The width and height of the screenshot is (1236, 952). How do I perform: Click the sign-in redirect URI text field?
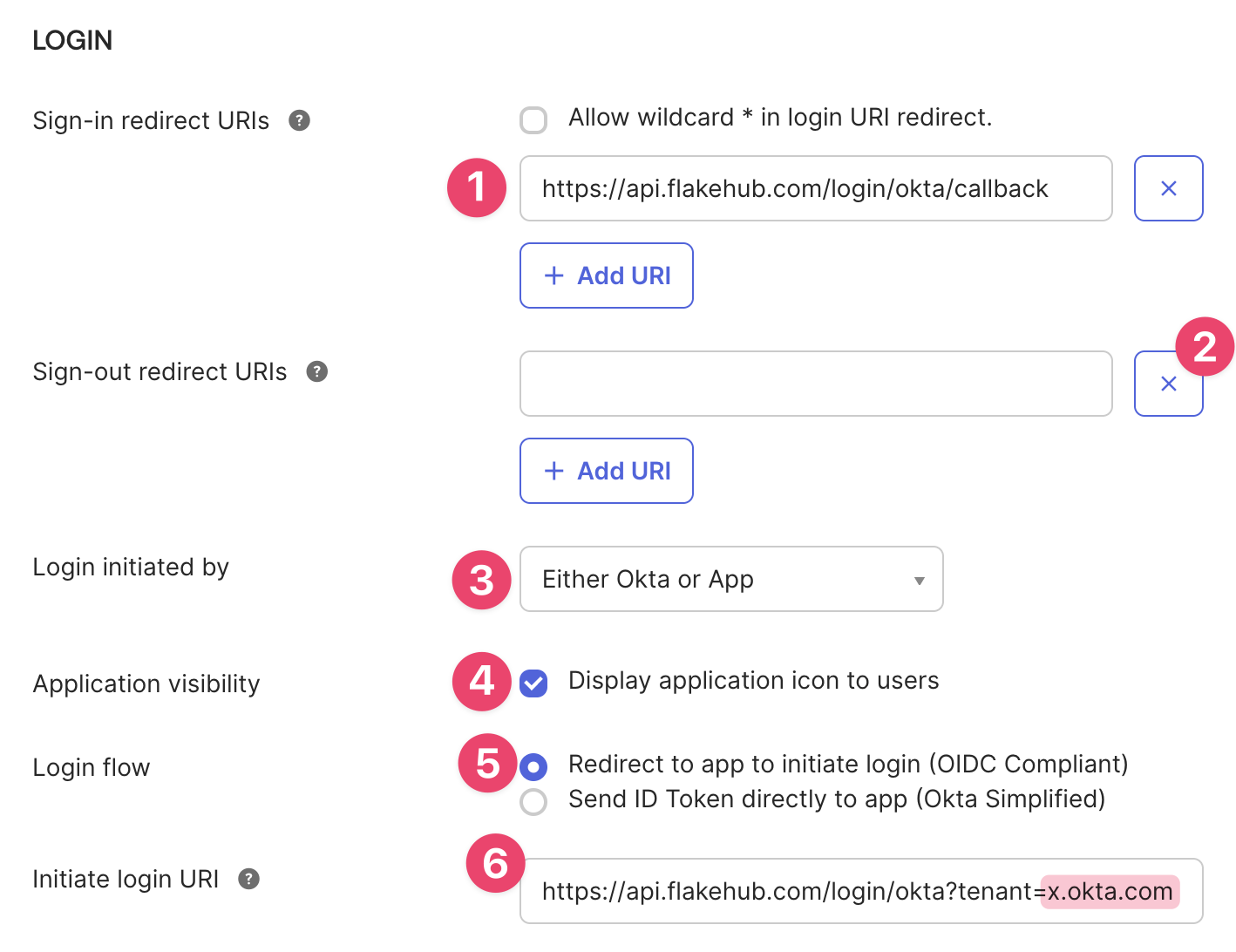click(x=815, y=188)
